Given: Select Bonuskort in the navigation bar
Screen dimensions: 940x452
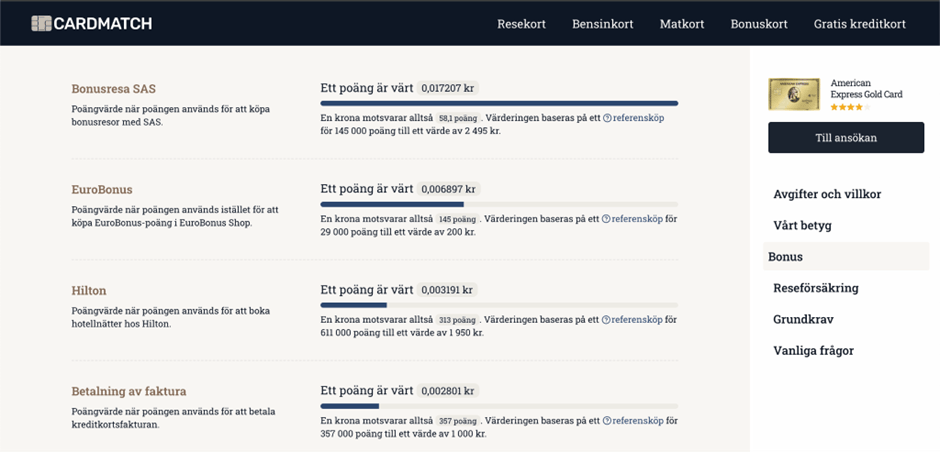Looking at the screenshot, I should click(x=759, y=24).
